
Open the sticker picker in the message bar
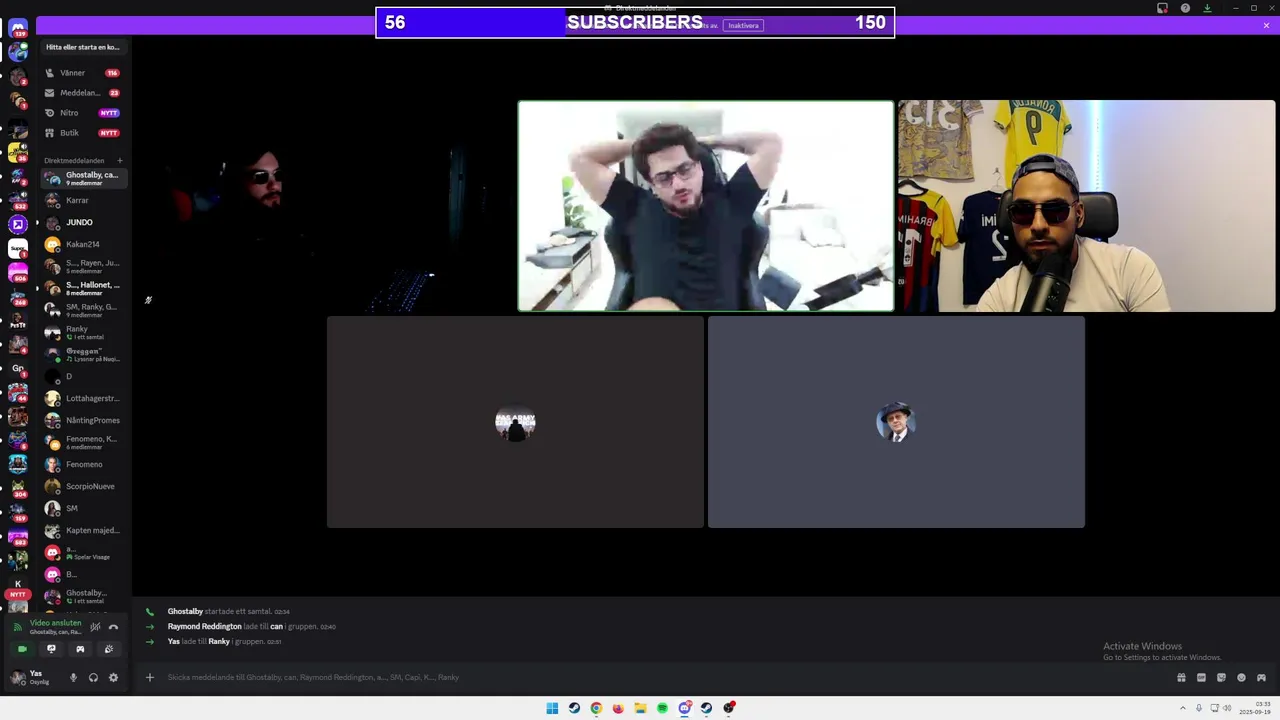[x=1221, y=677]
